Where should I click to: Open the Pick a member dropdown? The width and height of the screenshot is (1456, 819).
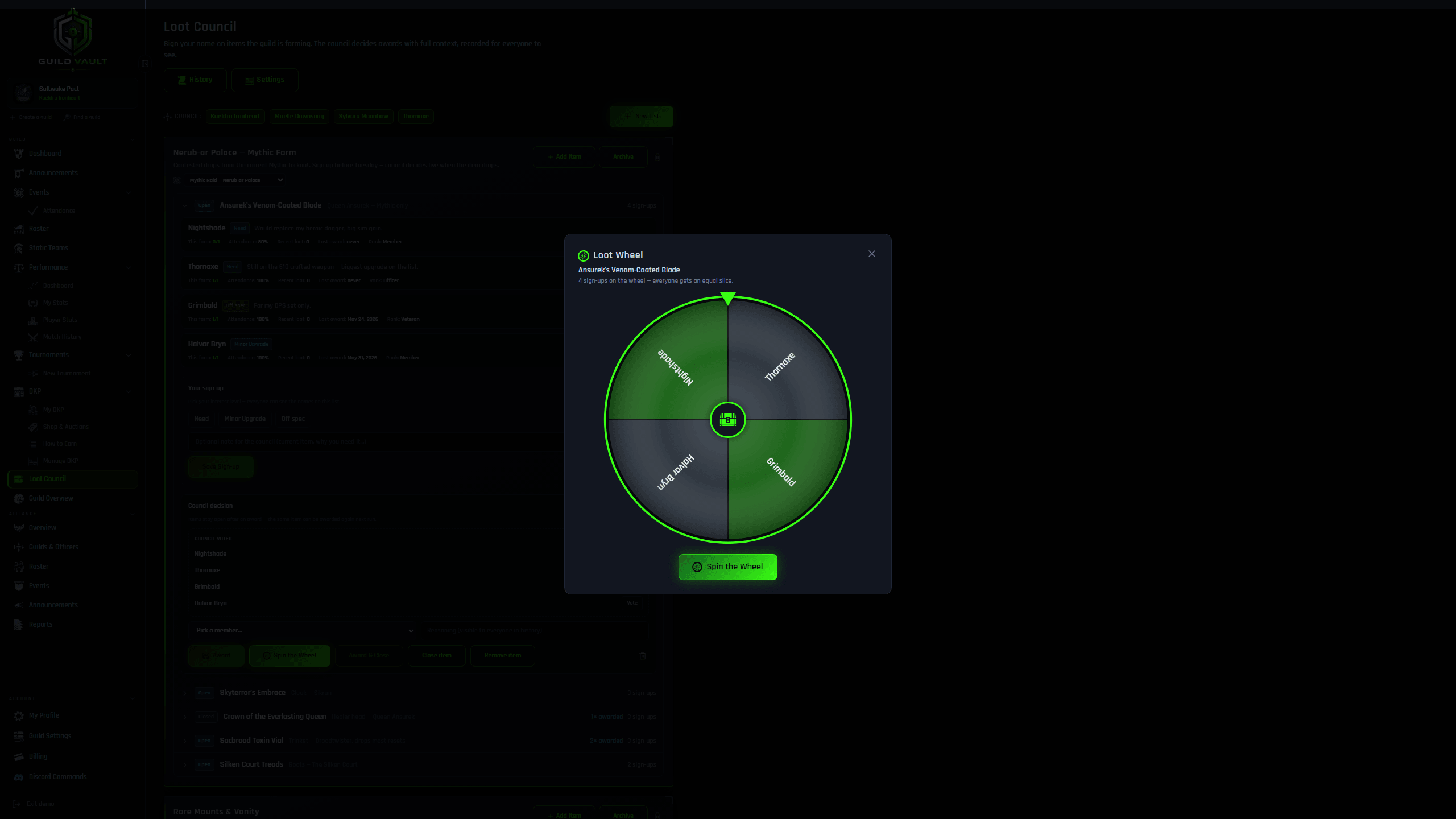click(303, 630)
